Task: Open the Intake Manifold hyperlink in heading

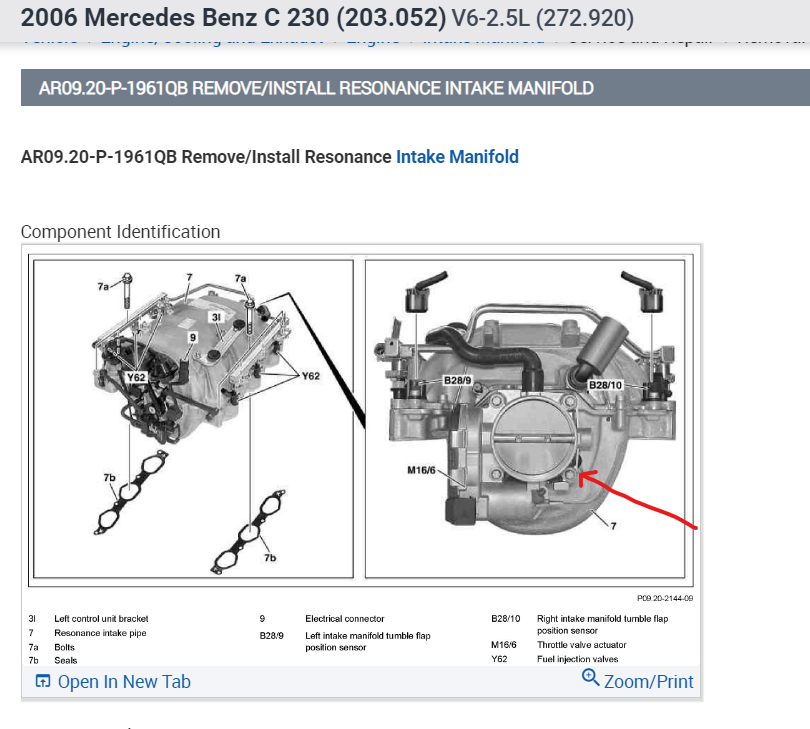Action: [x=457, y=157]
